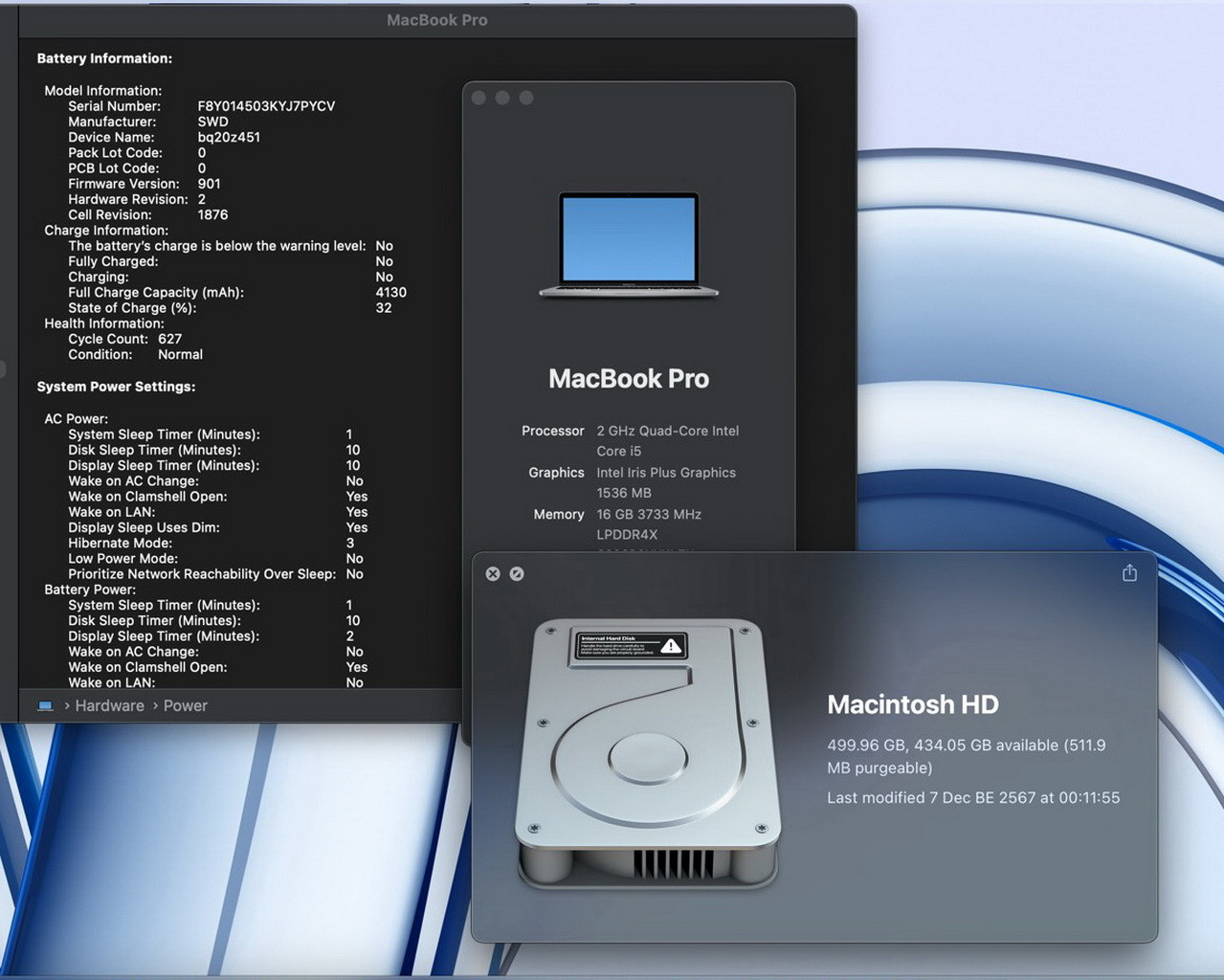Screen dimensions: 1224x980
Task: Click "Last modified 7 Dec BE 2567 at 00:11:55"
Action: (x=973, y=798)
